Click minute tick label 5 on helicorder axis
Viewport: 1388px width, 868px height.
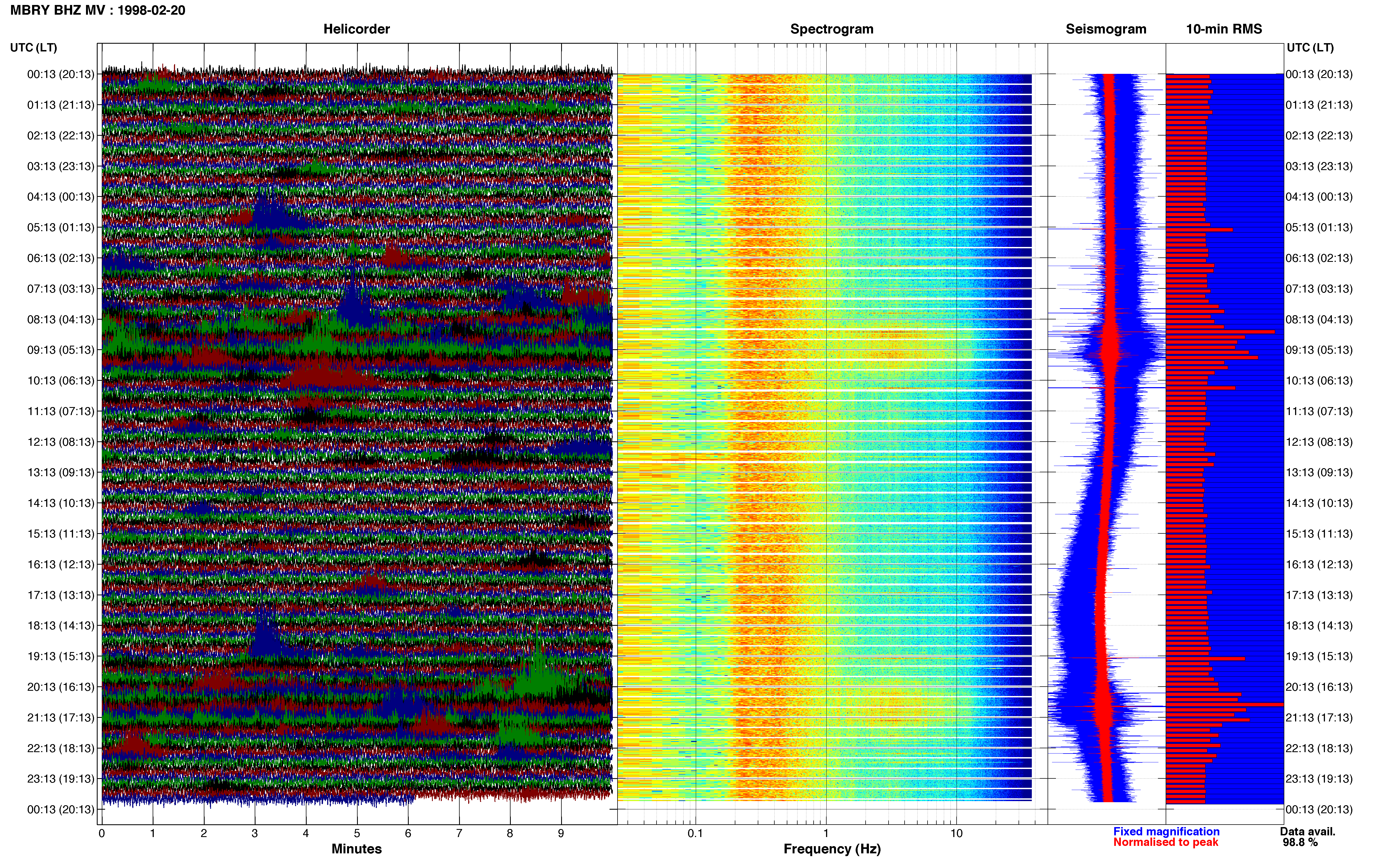tap(357, 833)
